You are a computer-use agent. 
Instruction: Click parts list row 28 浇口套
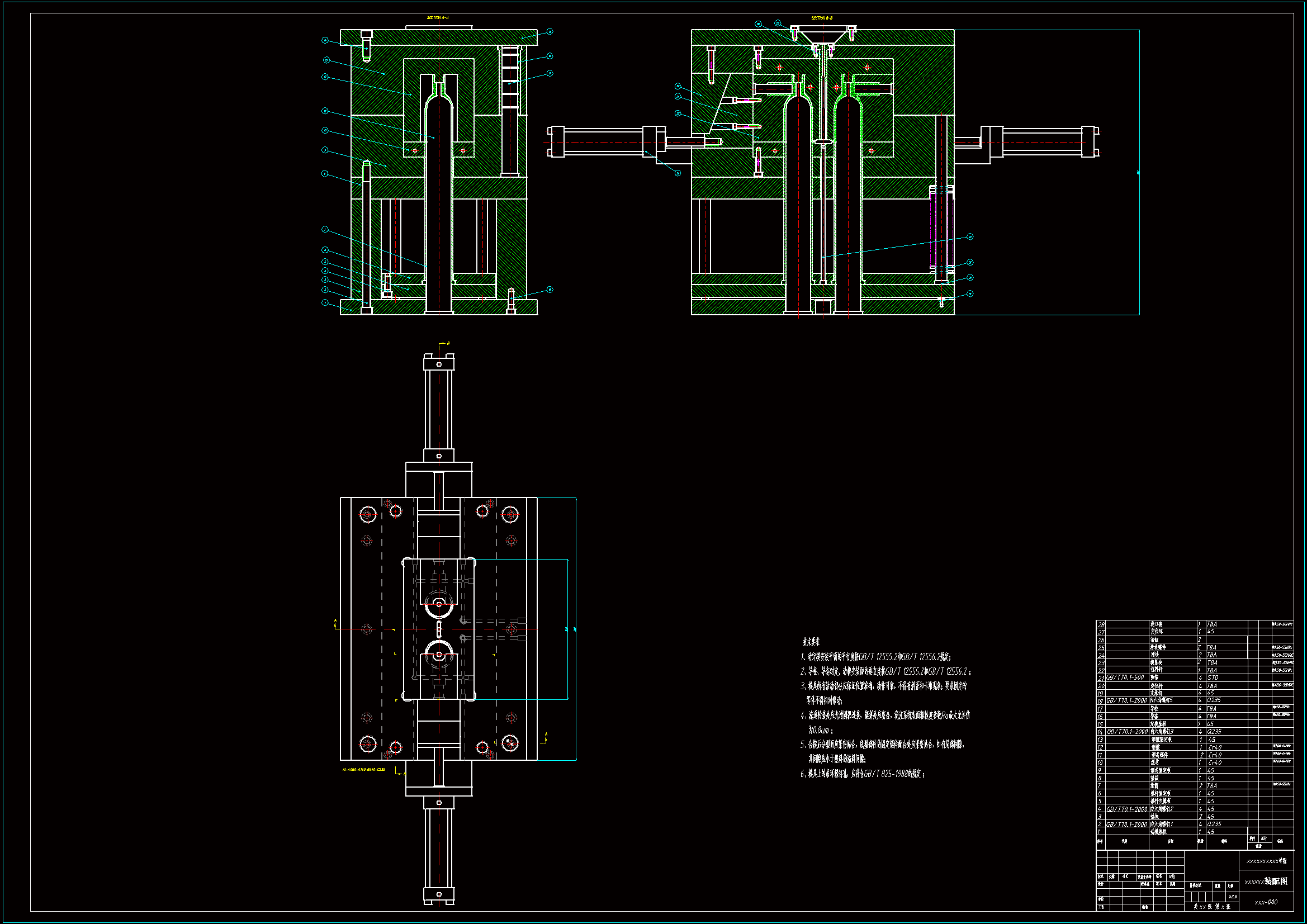(x=1156, y=624)
